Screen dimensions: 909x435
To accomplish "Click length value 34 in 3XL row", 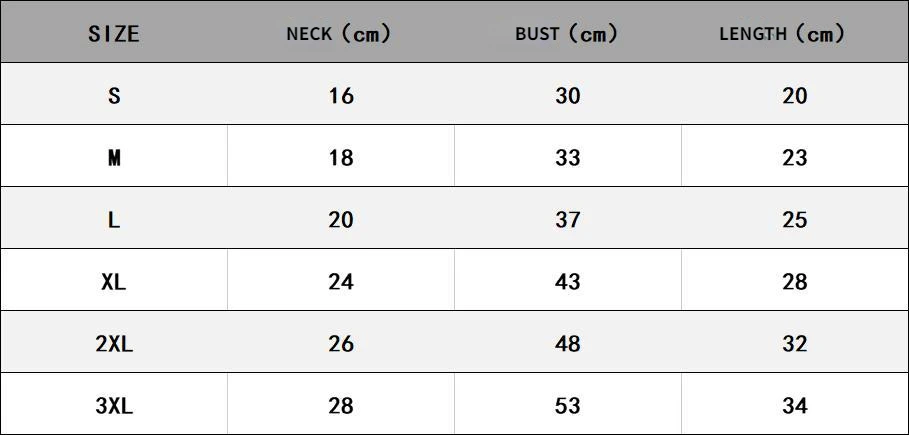I will tap(795, 406).
